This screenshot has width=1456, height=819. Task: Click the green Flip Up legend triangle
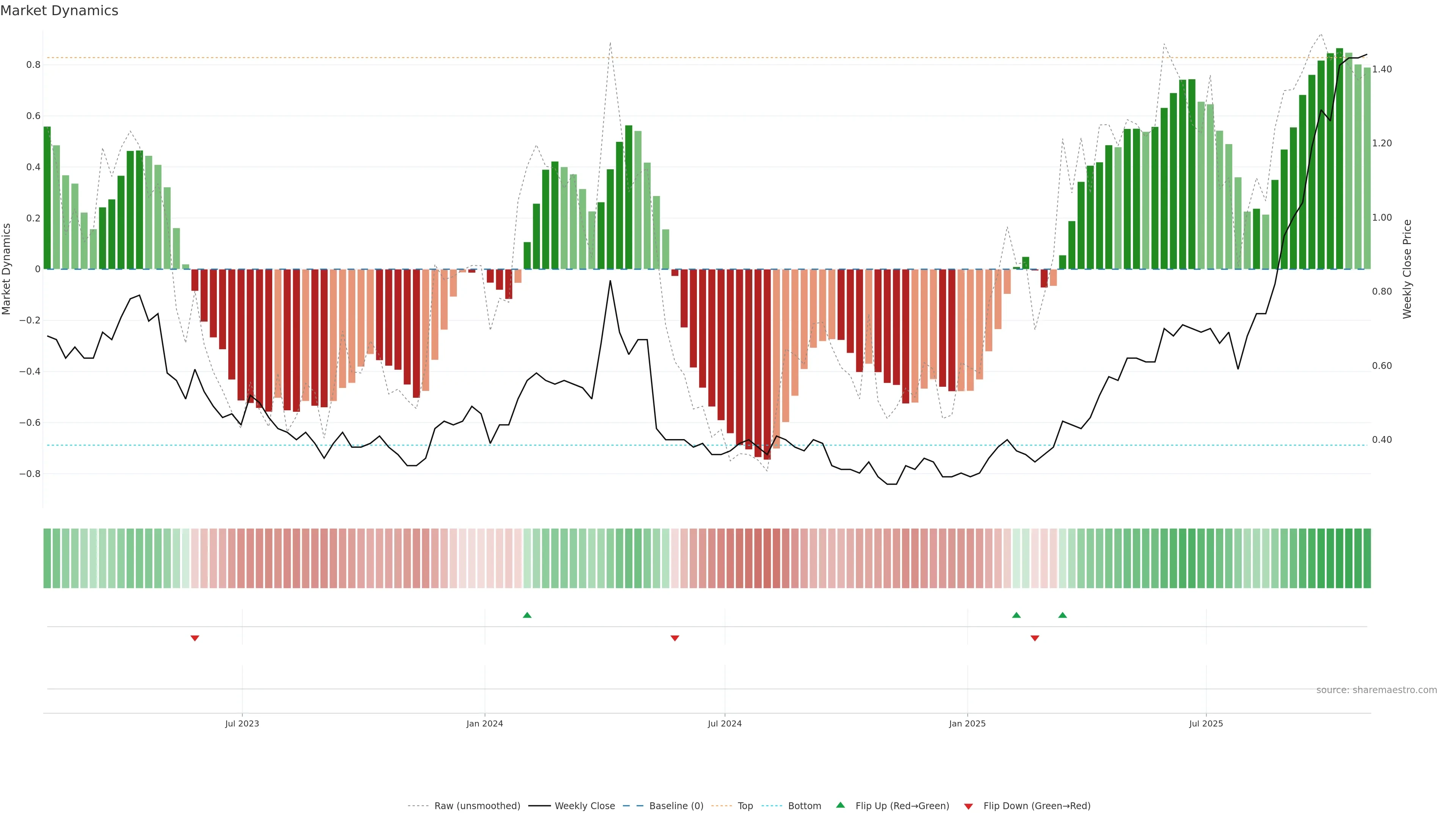point(841,805)
